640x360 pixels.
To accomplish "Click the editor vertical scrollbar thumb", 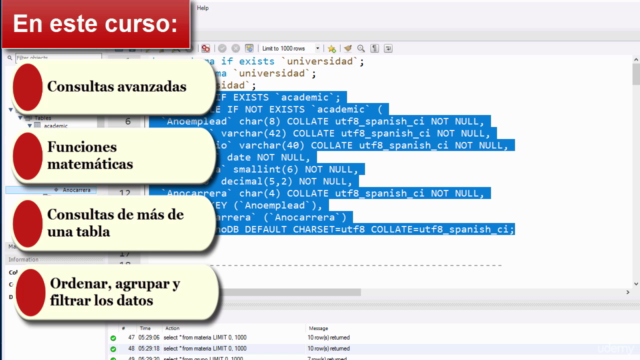I will (x=636, y=74).
